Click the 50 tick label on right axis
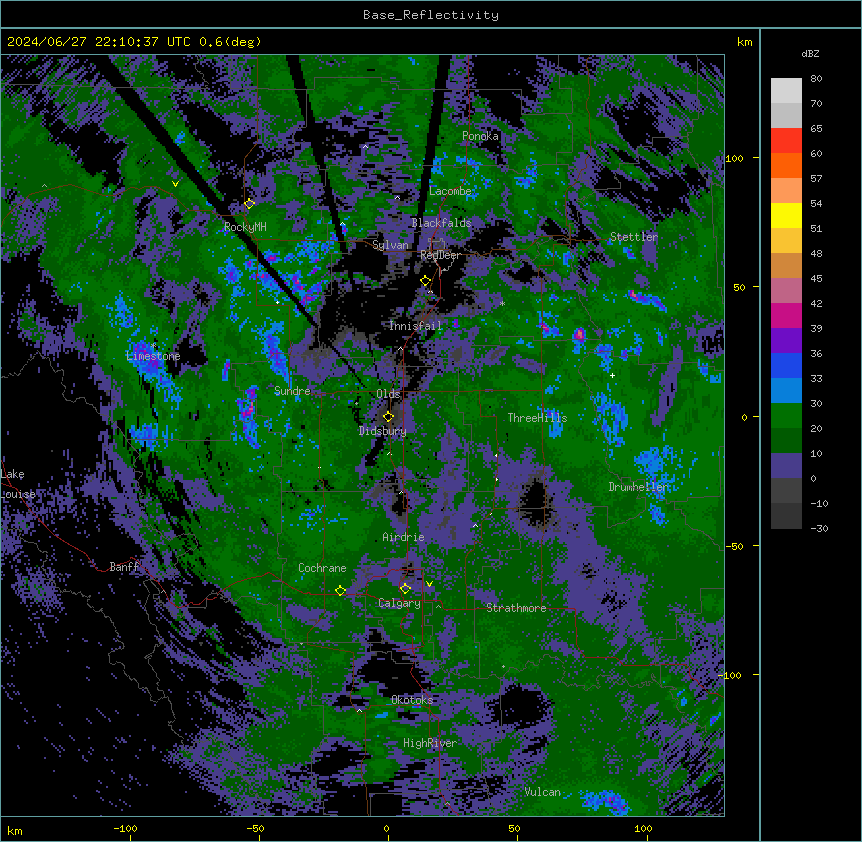The width and height of the screenshot is (862, 842). (x=739, y=287)
